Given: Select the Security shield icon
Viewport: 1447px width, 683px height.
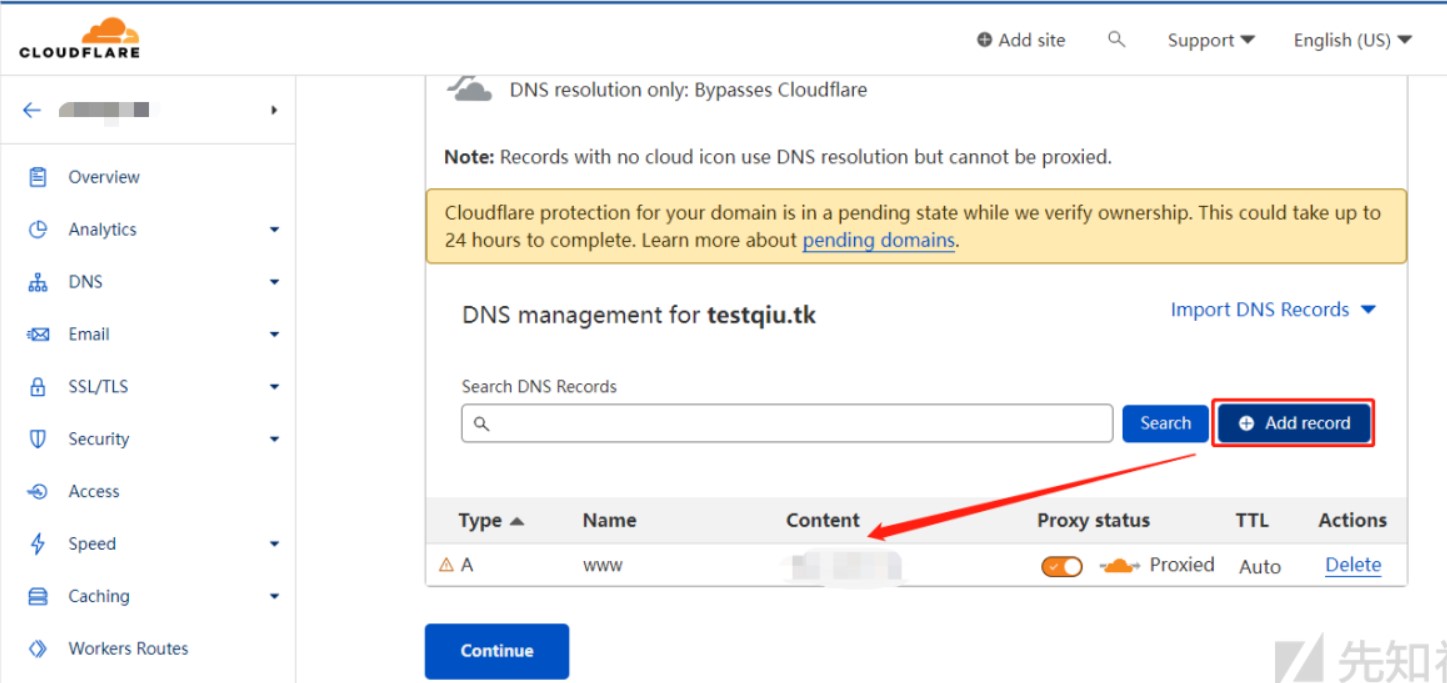Looking at the screenshot, I should (x=38, y=439).
